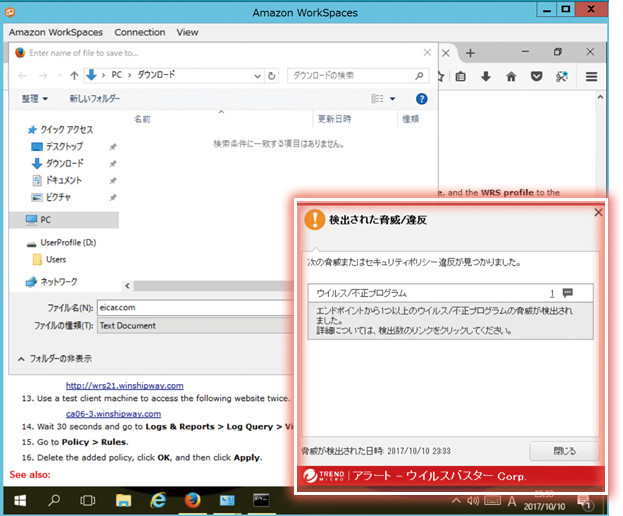
Task: Open the ファイルの種類 Text Document combo box
Action: 195,325
